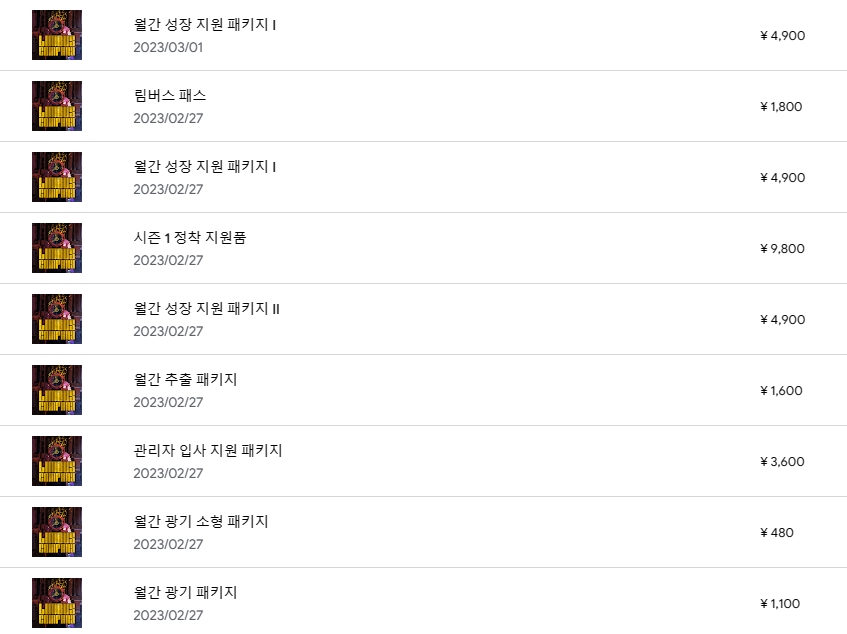Open 관리자 입사 지원 패키지 purchase details
The image size is (847, 634).
click(208, 451)
